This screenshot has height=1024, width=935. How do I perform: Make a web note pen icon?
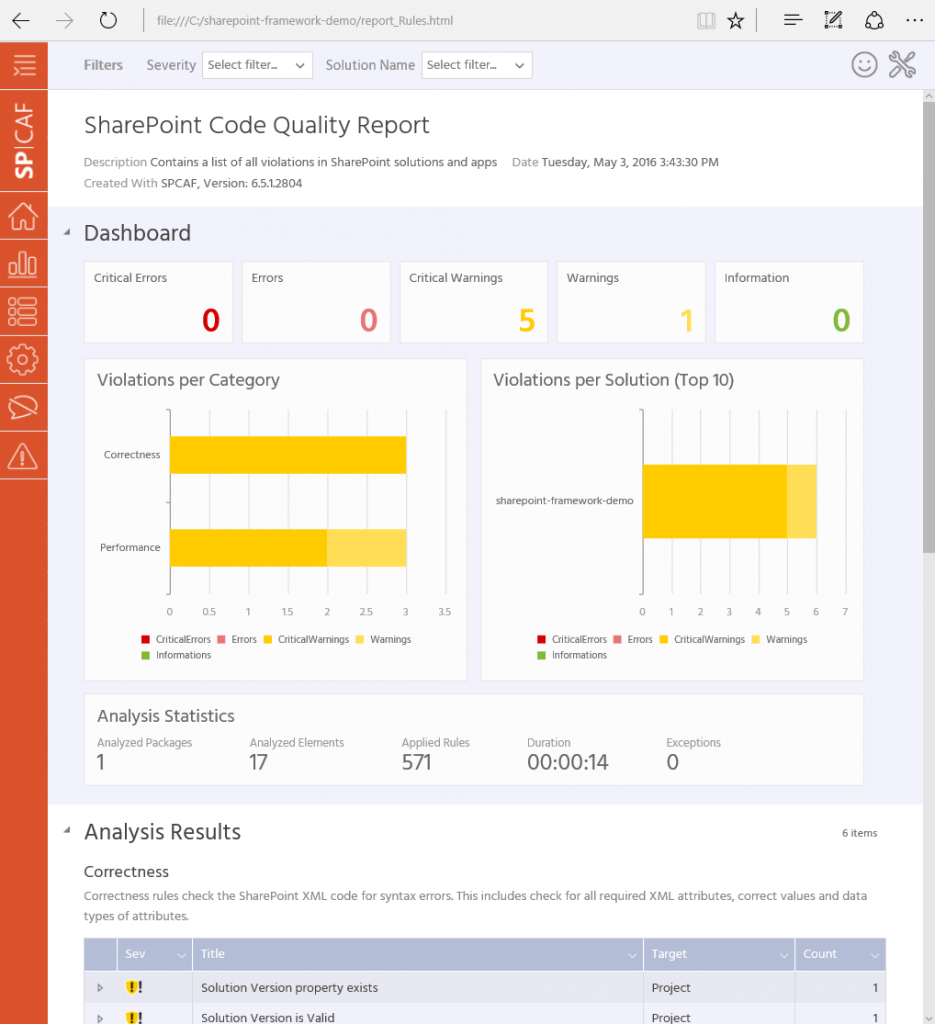pos(833,20)
